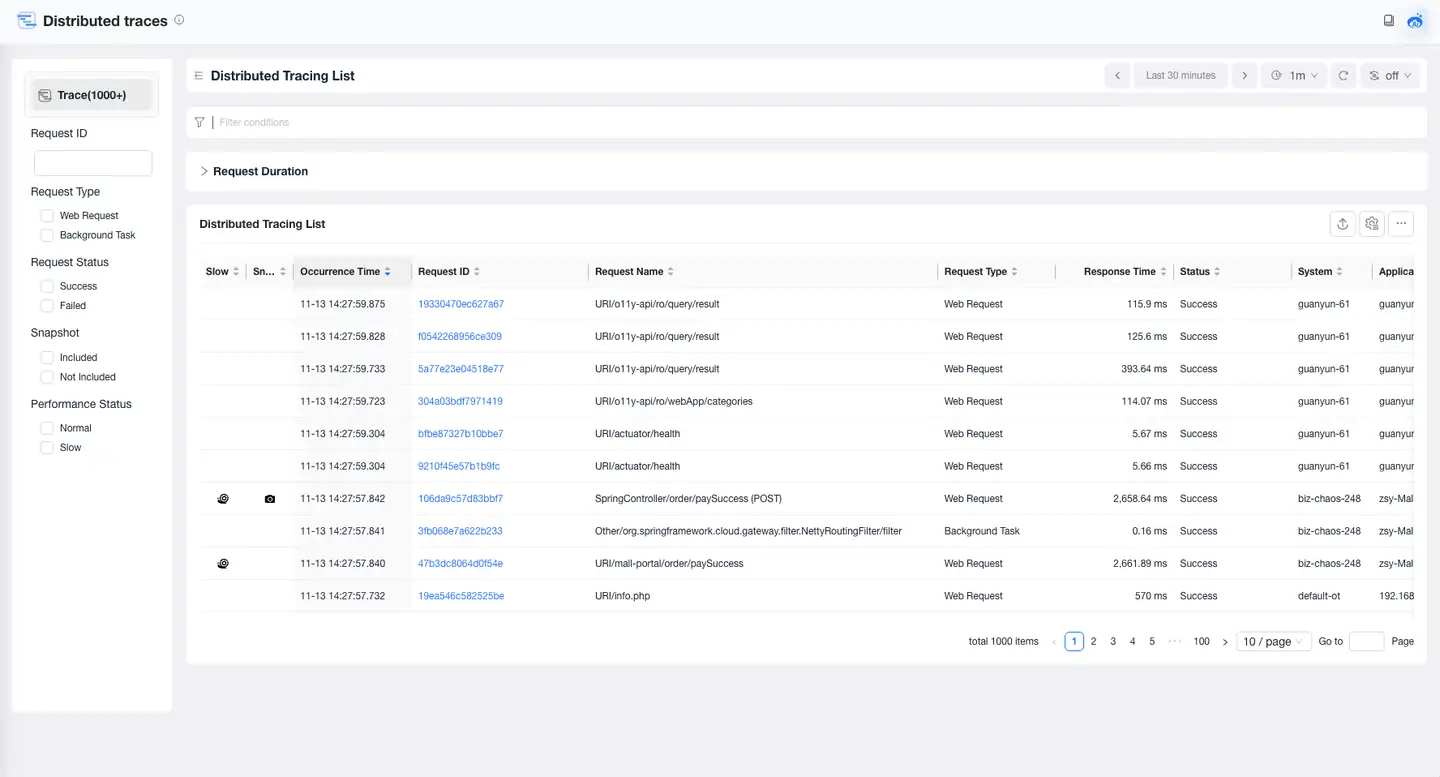Enable the Failed status checkbox
Viewport: 1440px width, 777px height.
47,306
